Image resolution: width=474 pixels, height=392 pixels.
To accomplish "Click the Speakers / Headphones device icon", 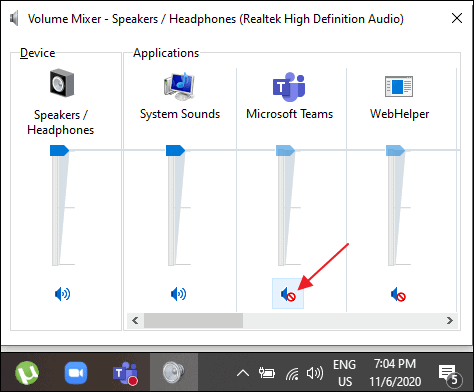I will 62,83.
